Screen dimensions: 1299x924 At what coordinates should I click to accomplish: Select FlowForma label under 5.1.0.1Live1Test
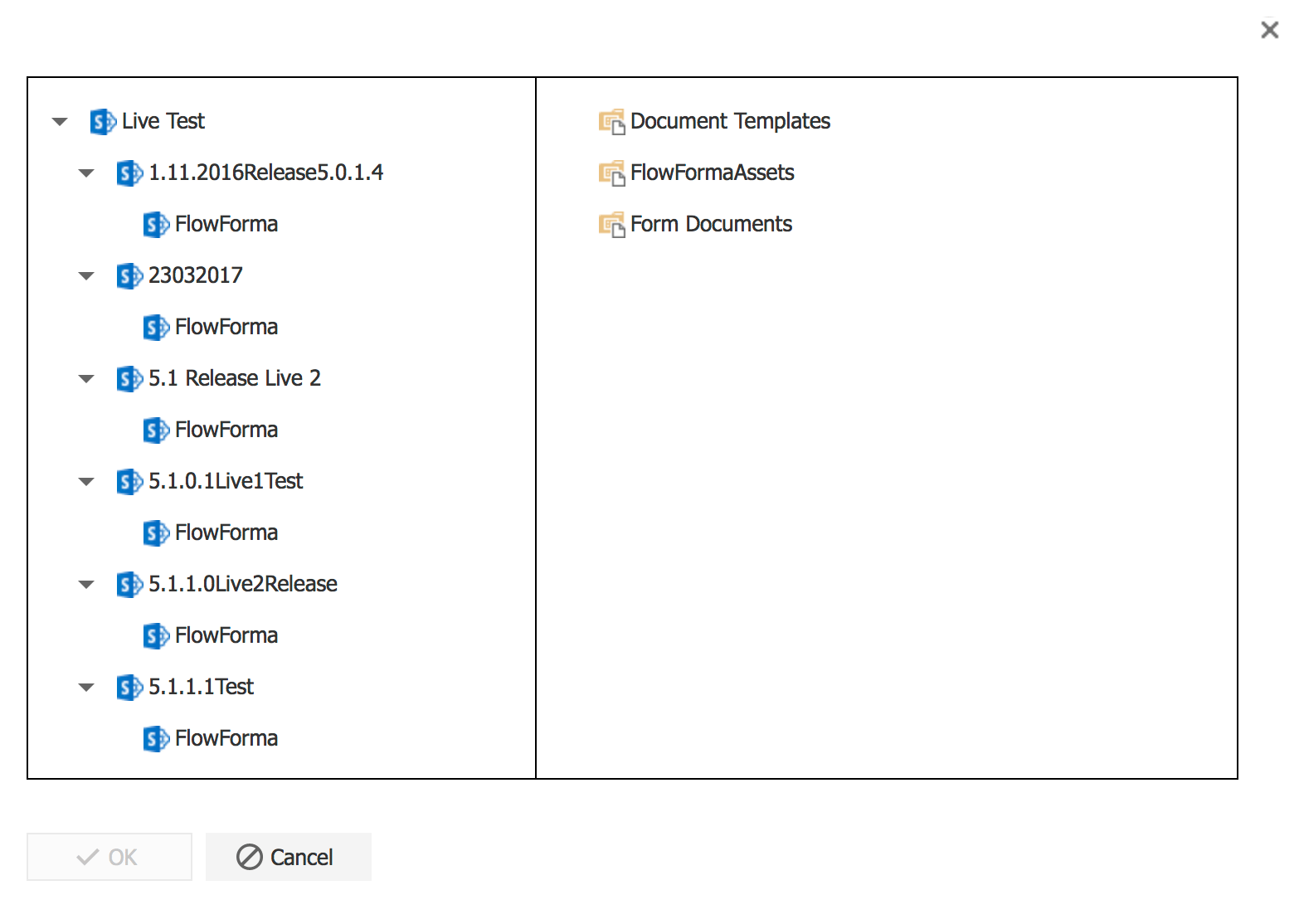click(226, 533)
